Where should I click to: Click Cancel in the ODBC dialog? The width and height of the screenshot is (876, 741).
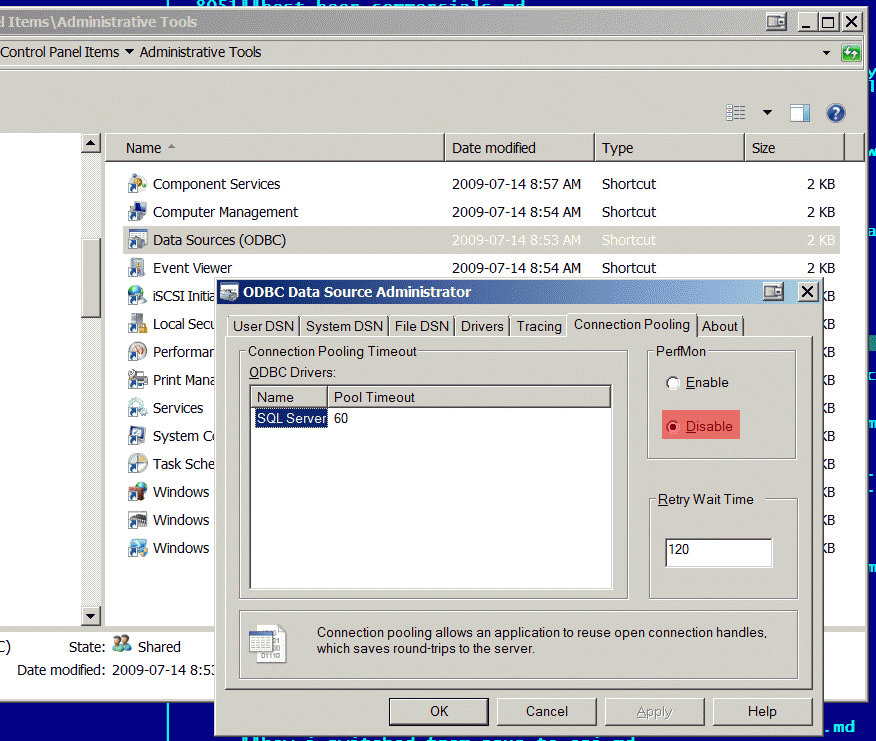(x=546, y=711)
